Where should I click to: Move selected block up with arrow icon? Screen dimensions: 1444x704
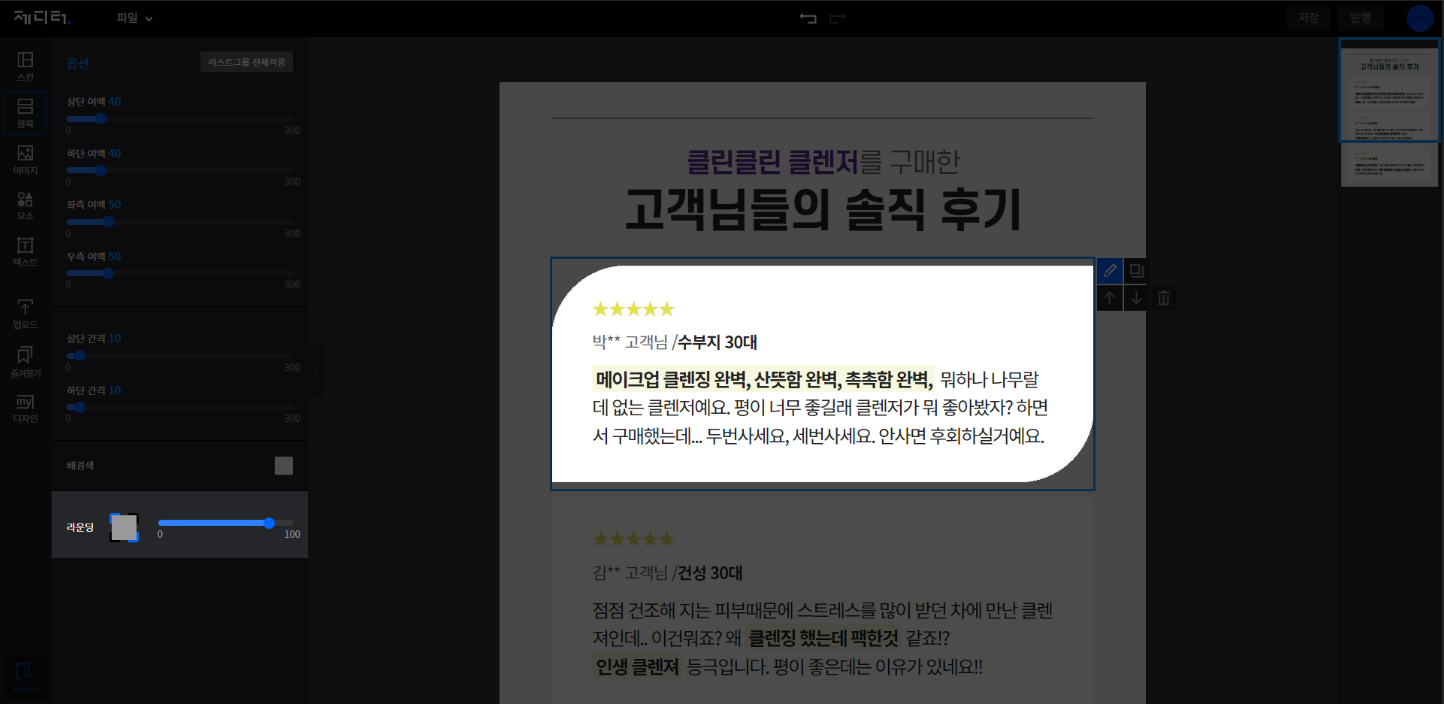coord(1109,298)
